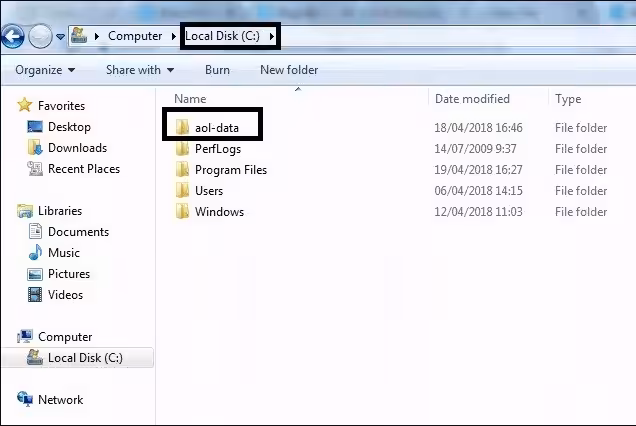The image size is (636, 426).
Task: Sort by Date modified column header
Action: tap(472, 99)
